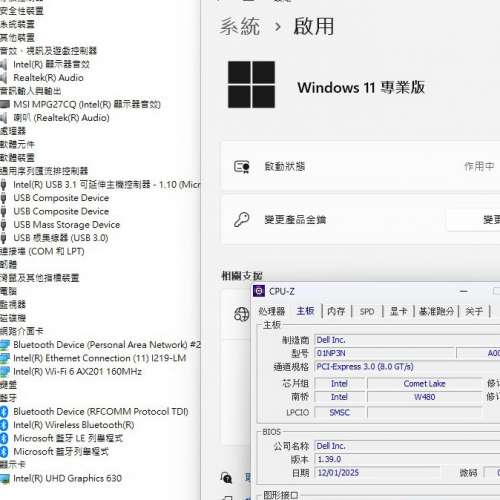Click the key icon beside 變更產品金鑰

242,220
